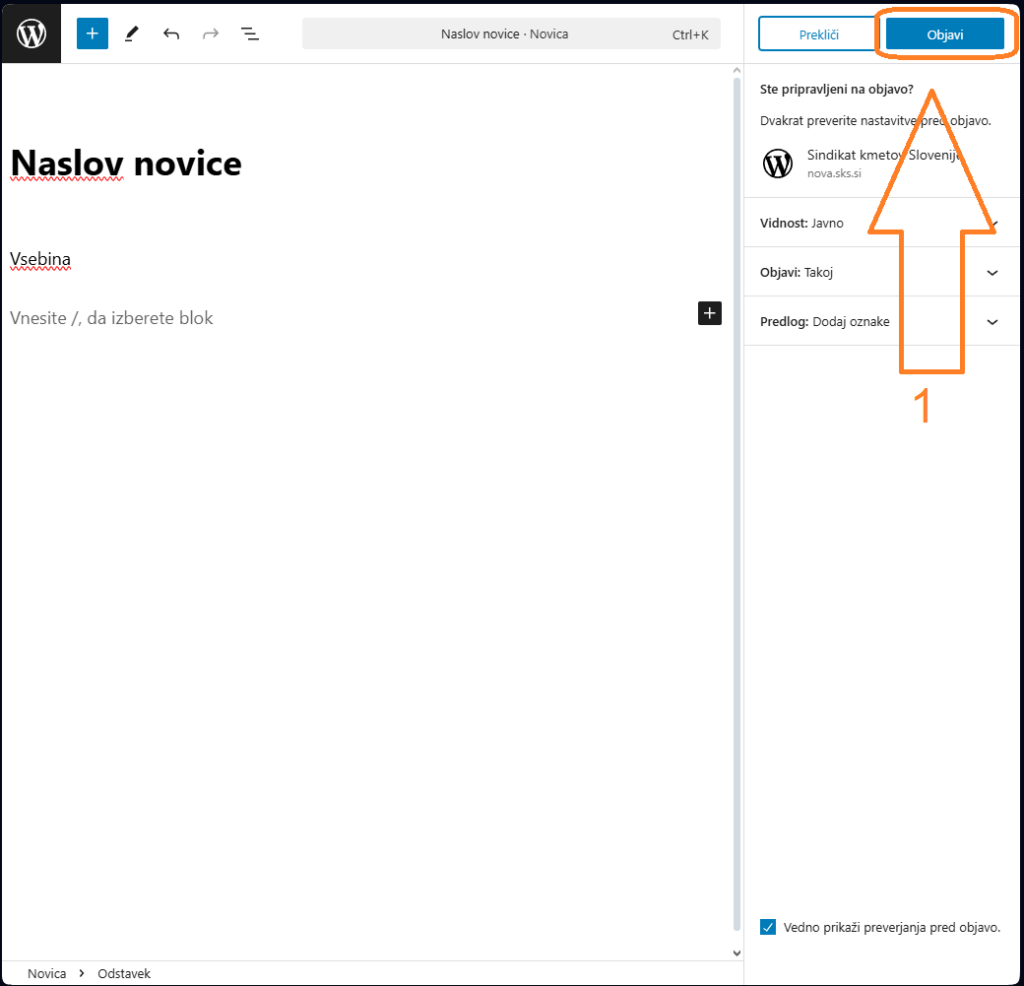Click the Prekliči button

pyautogui.click(x=818, y=34)
